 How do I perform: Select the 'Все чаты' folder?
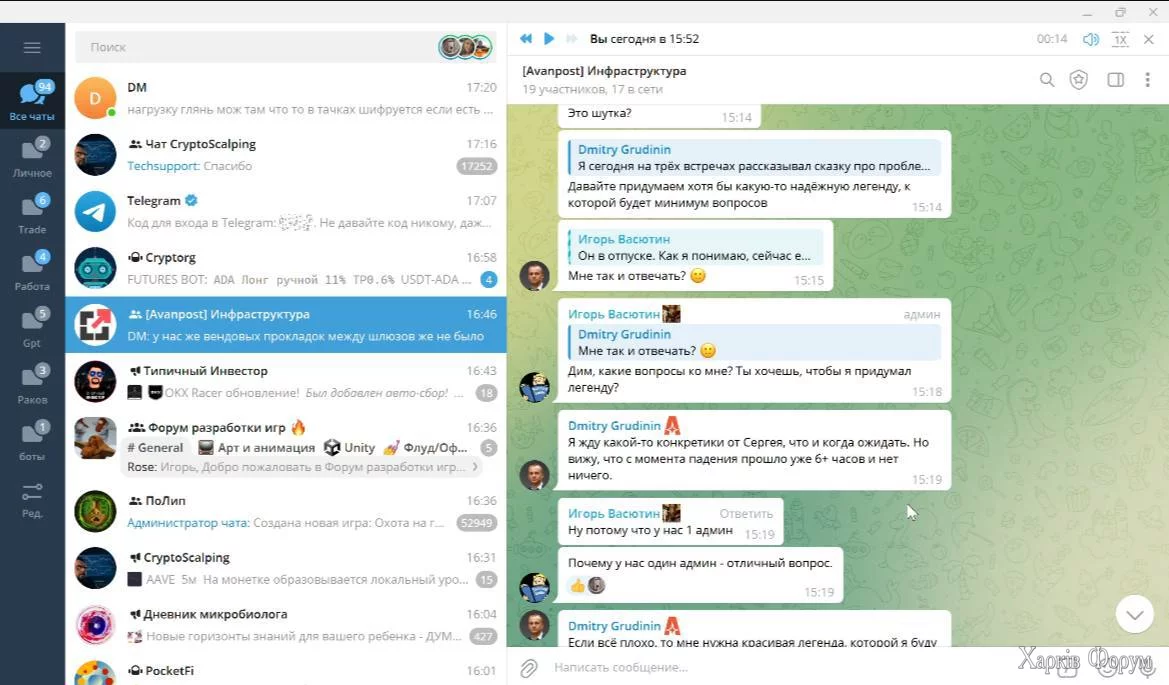pos(32,101)
